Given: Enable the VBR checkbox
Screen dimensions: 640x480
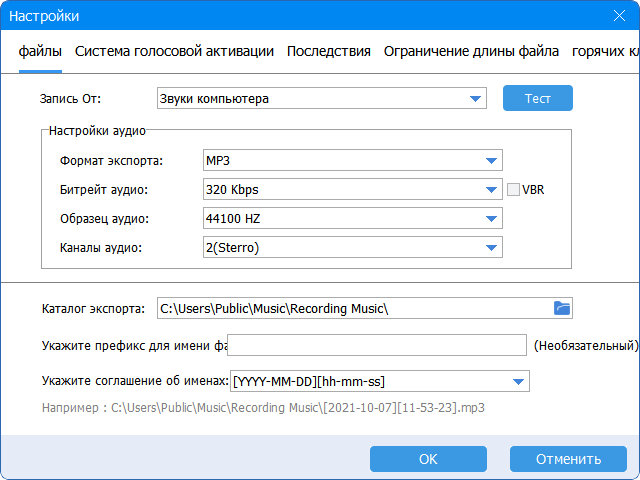Looking at the screenshot, I should click(514, 190).
